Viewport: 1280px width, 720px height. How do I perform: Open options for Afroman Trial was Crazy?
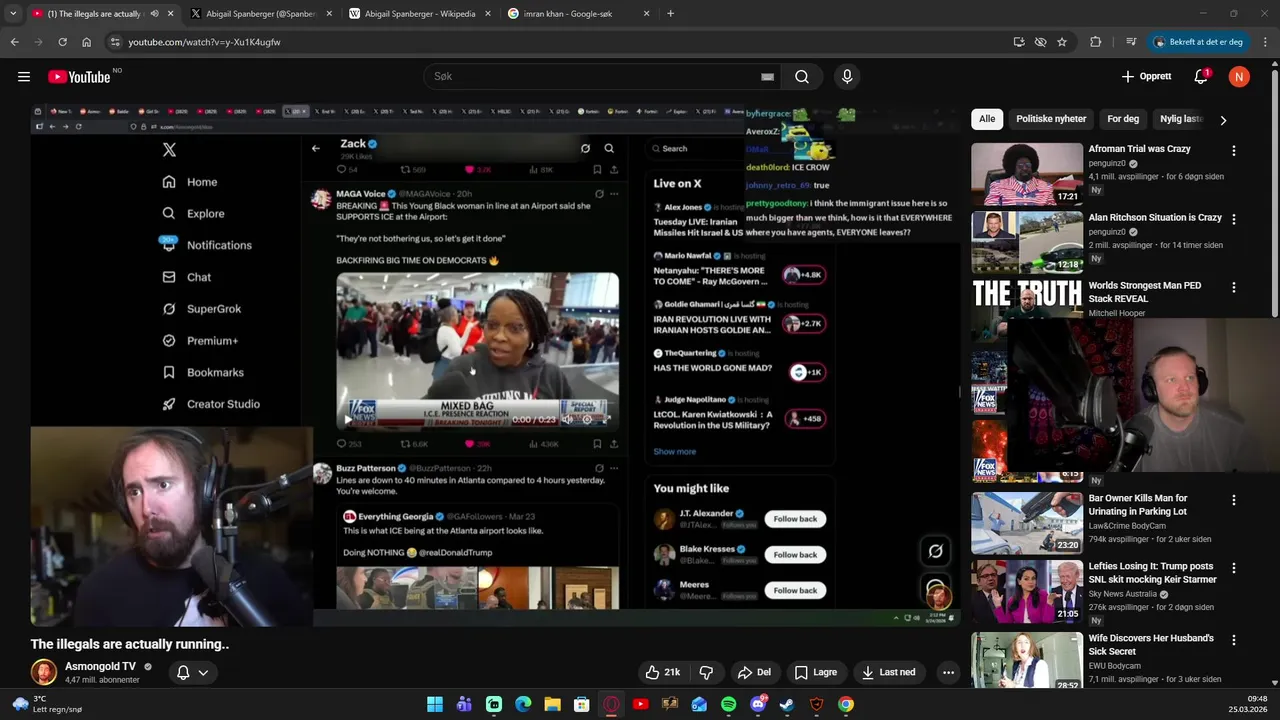(1233, 150)
